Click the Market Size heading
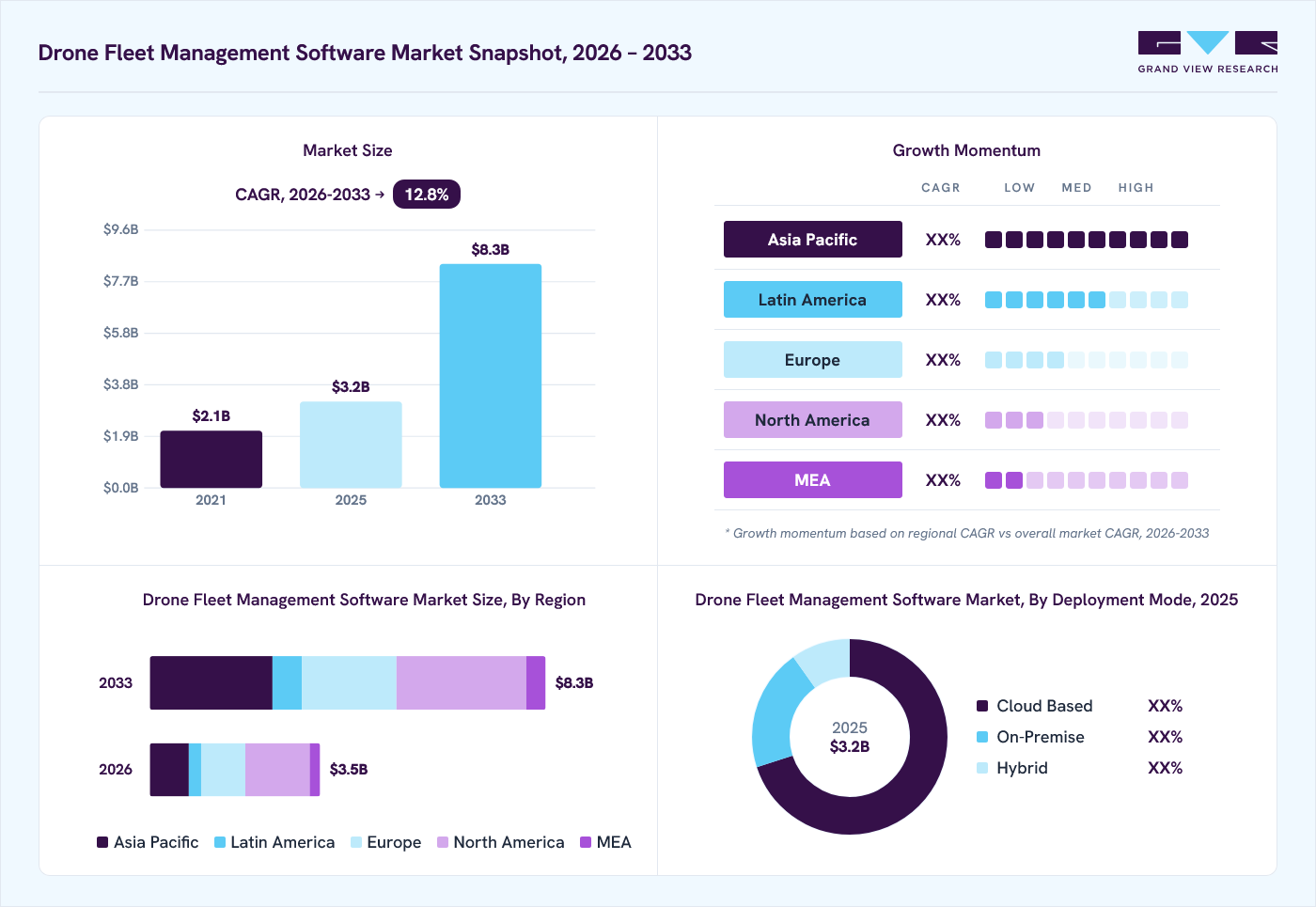1316x907 pixels. (x=348, y=150)
